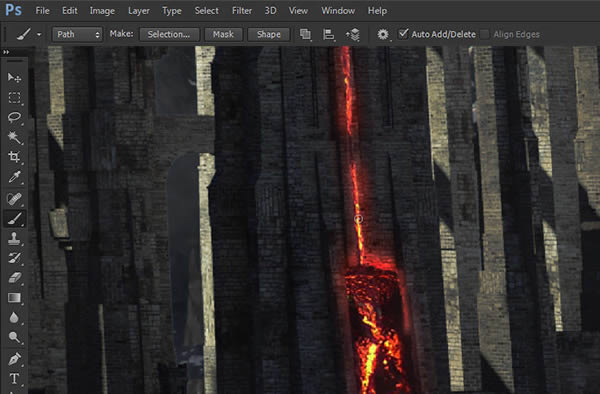600x394 pixels.
Task: Select the Blur tool
Action: tap(14, 317)
